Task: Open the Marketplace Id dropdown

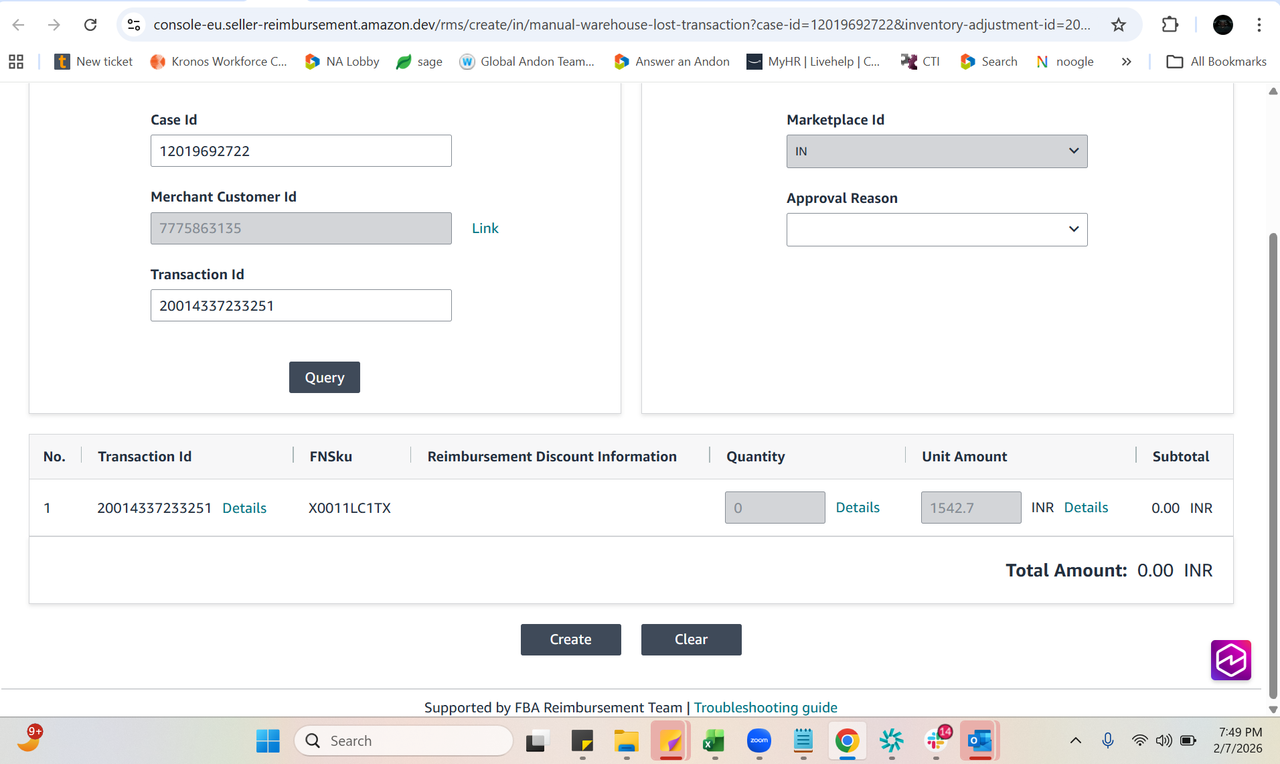Action: [937, 151]
